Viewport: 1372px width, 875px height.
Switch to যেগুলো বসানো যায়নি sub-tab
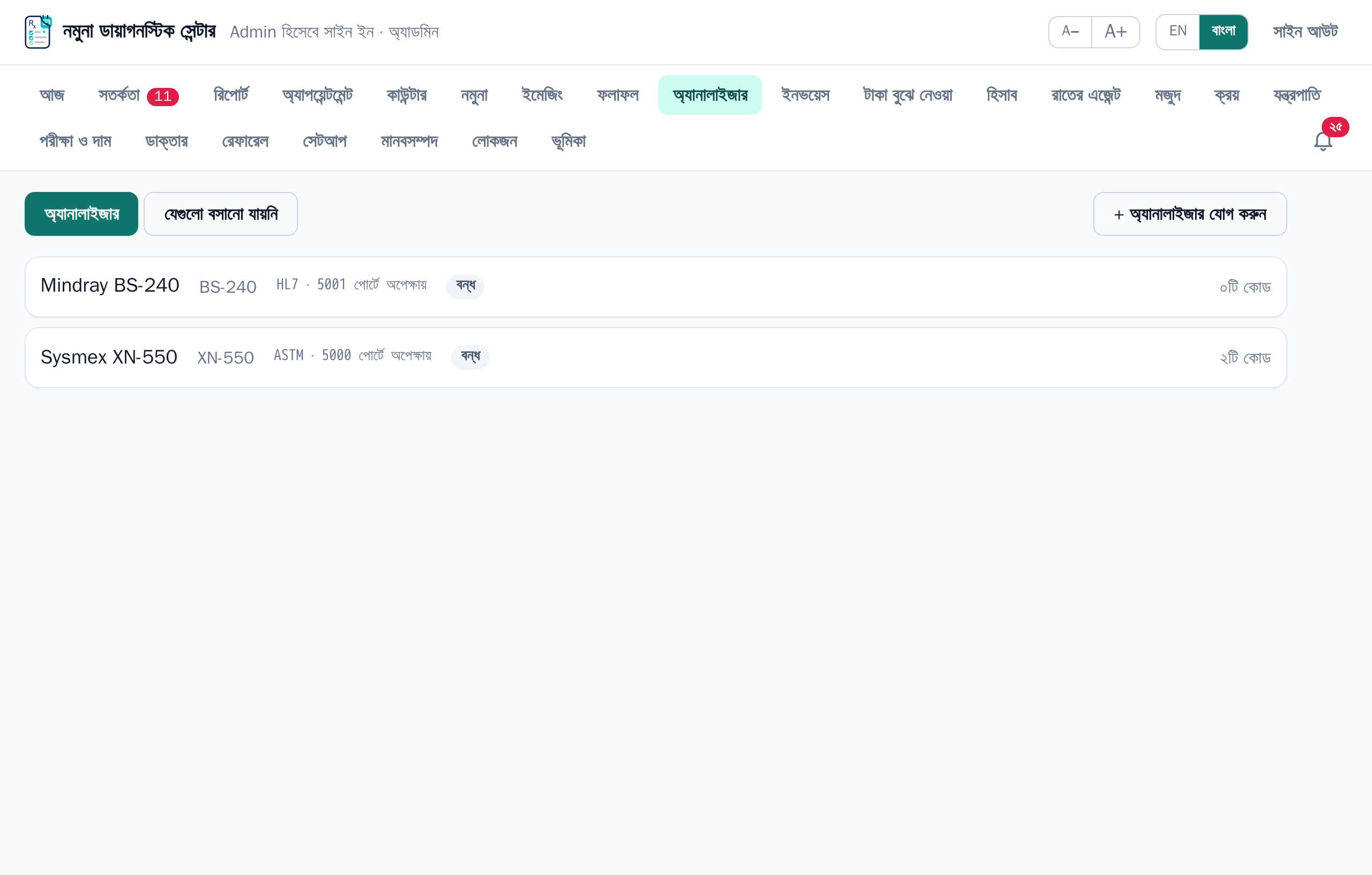pyautogui.click(x=220, y=214)
